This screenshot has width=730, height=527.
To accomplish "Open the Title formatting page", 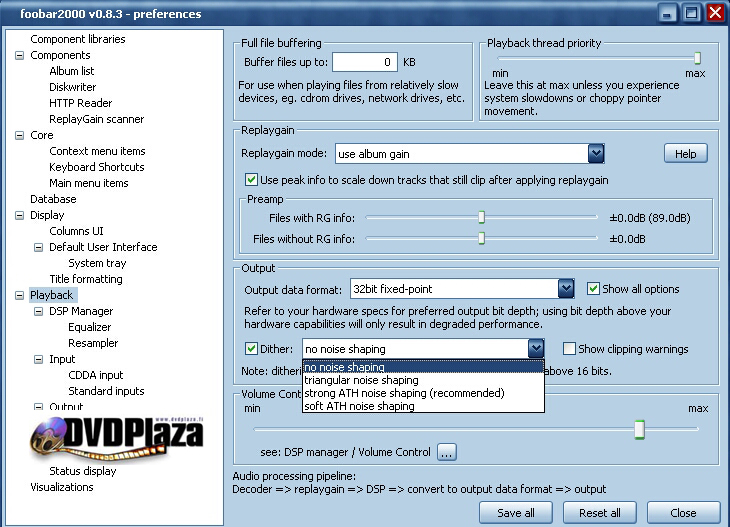I will coord(86,279).
